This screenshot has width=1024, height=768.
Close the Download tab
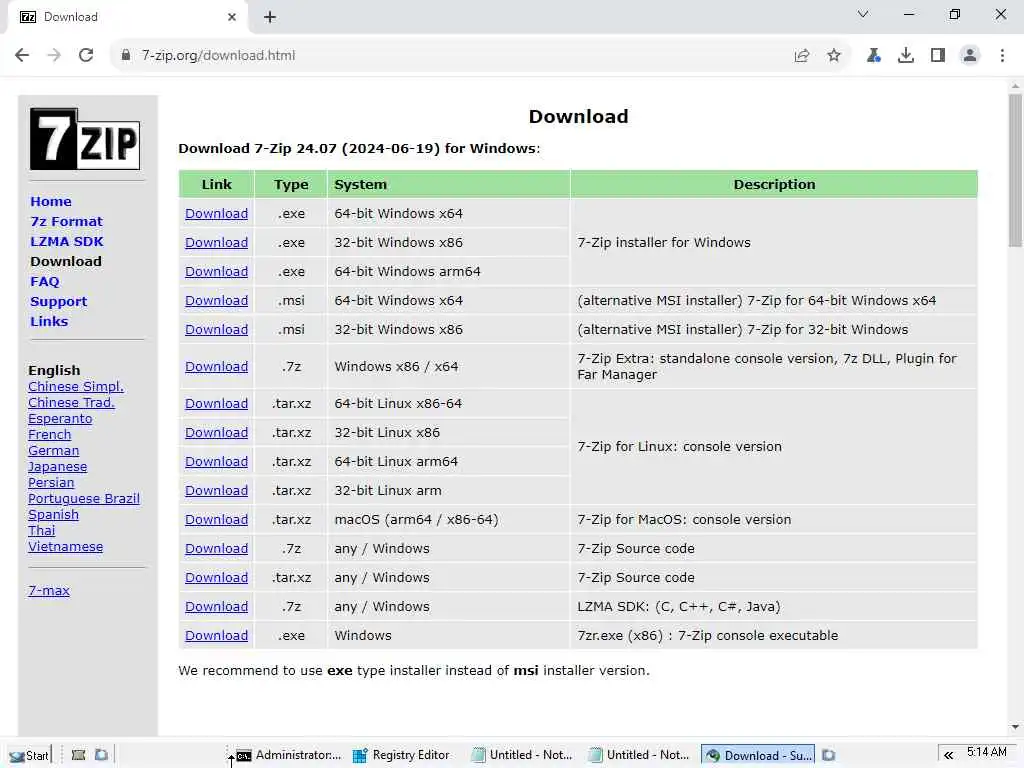232,17
